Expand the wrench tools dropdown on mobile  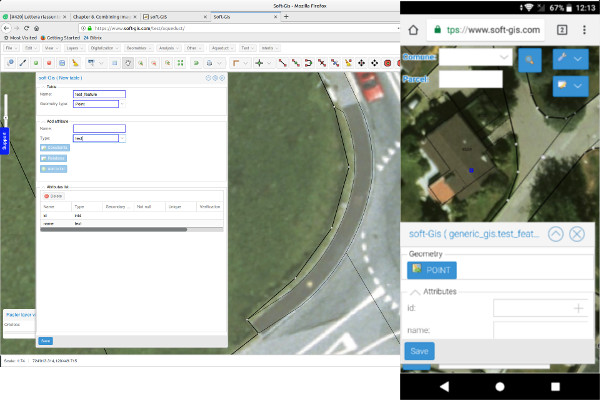(x=571, y=59)
